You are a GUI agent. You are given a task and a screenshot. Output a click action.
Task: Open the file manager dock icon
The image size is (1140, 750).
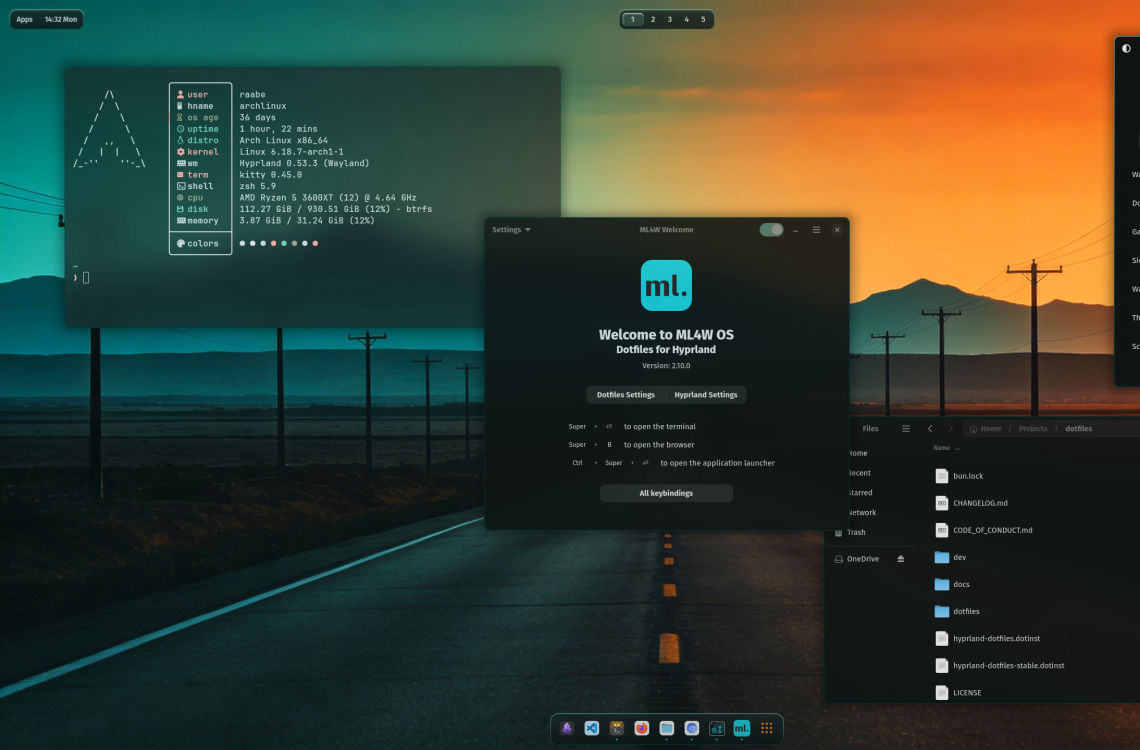pyautogui.click(x=667, y=728)
